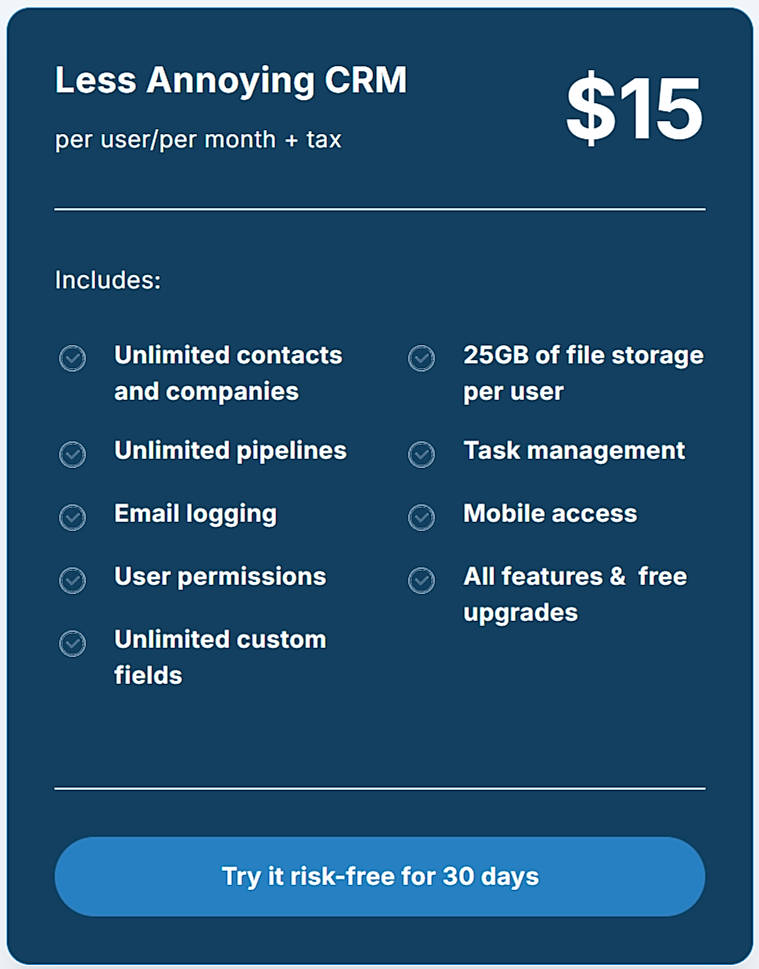Click the checkmark beside Unlimited contacts and companies

[x=72, y=358]
